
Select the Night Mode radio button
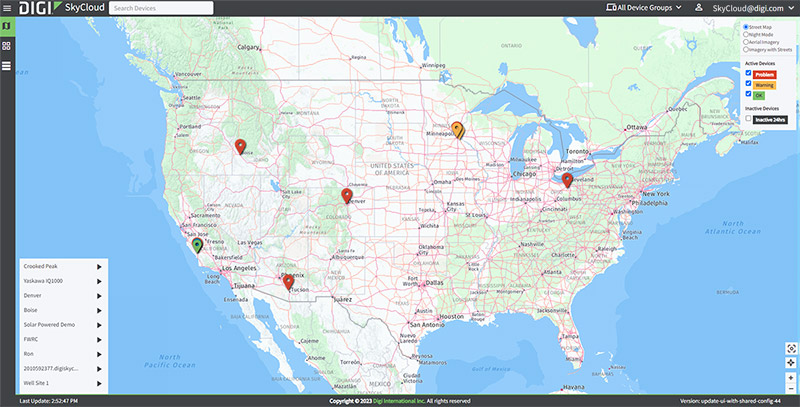pos(746,35)
